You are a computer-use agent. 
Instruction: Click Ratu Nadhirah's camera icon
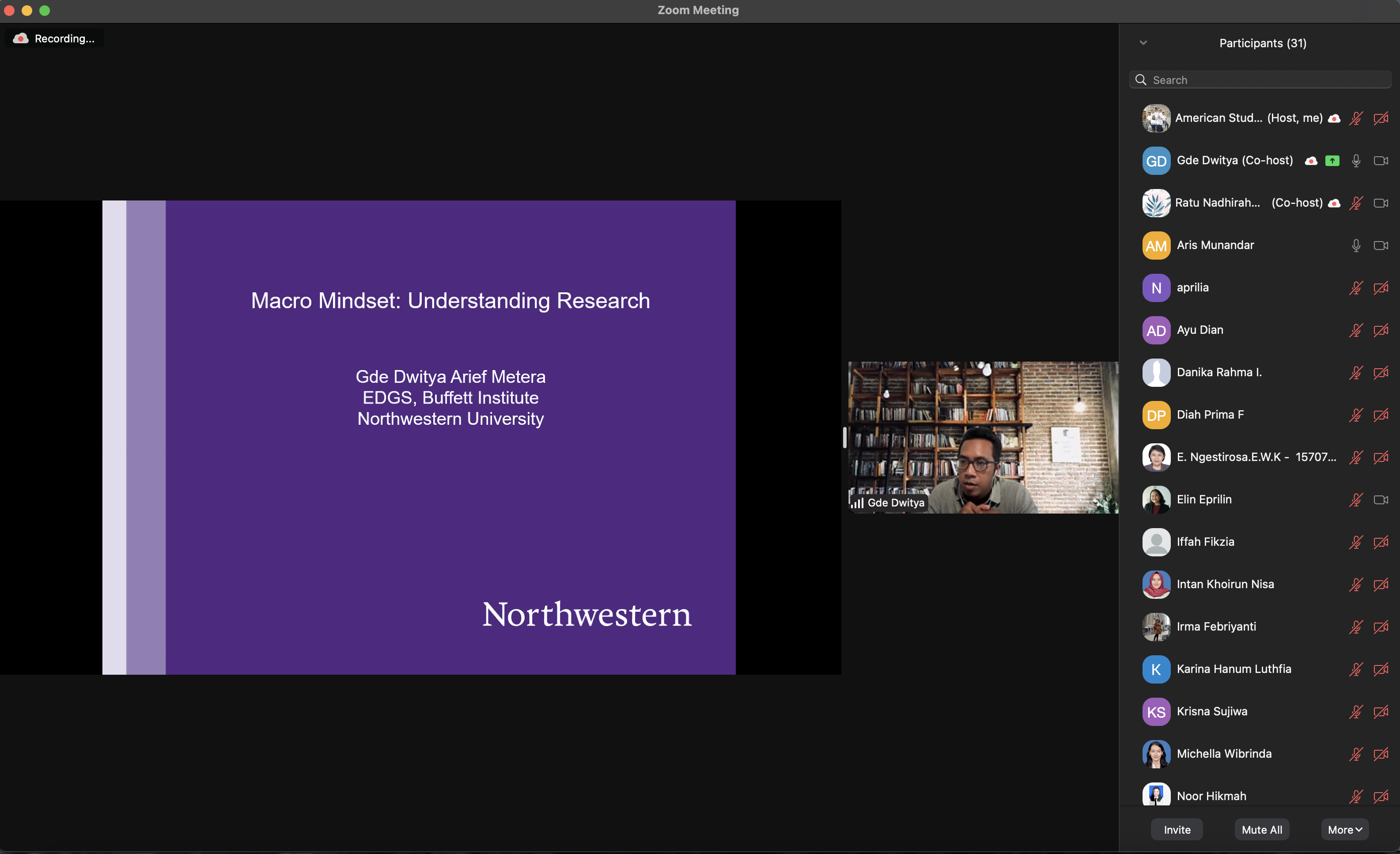[x=1381, y=203]
